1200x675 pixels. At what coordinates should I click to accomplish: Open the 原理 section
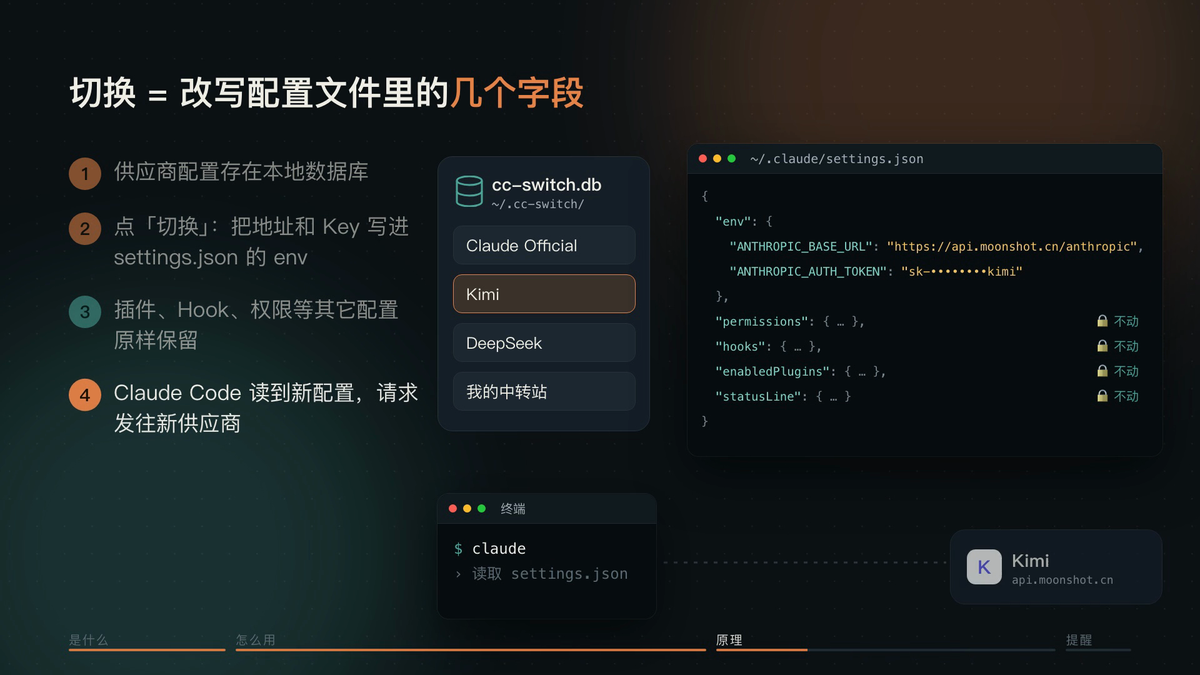tap(729, 640)
